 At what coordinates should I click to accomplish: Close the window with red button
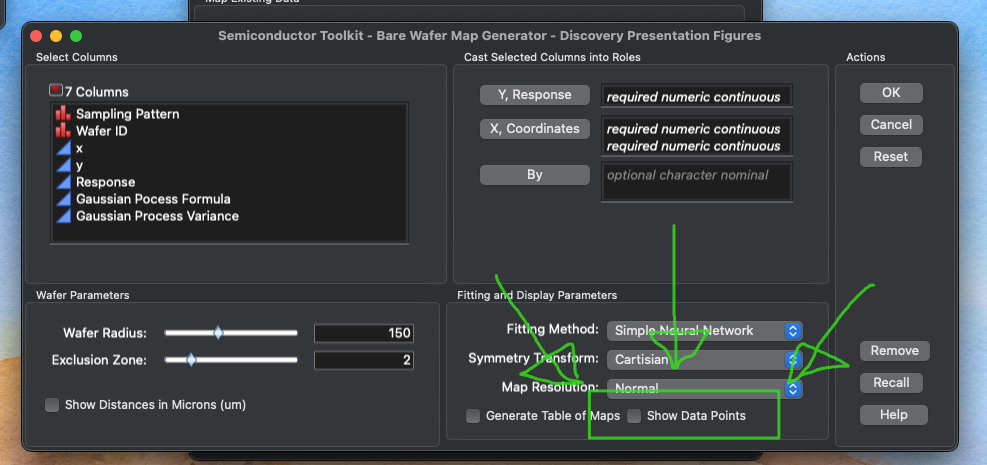click(36, 36)
